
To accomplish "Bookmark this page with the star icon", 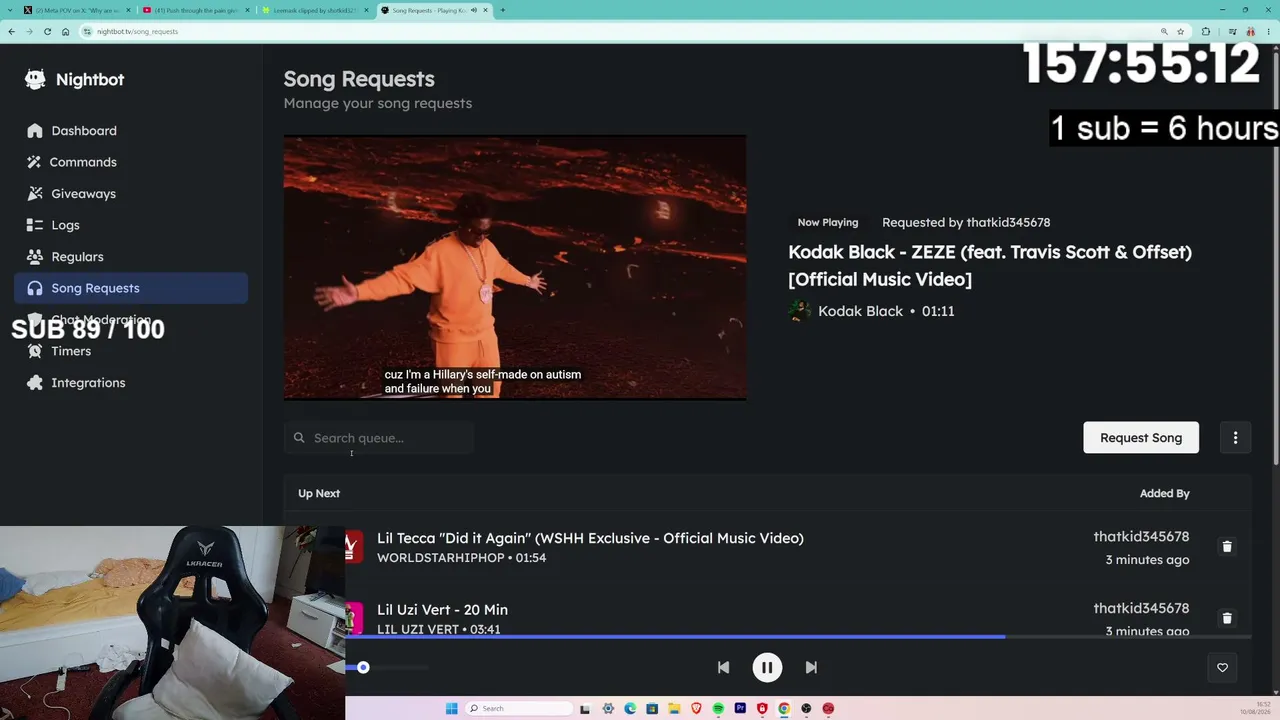I will point(1180,31).
